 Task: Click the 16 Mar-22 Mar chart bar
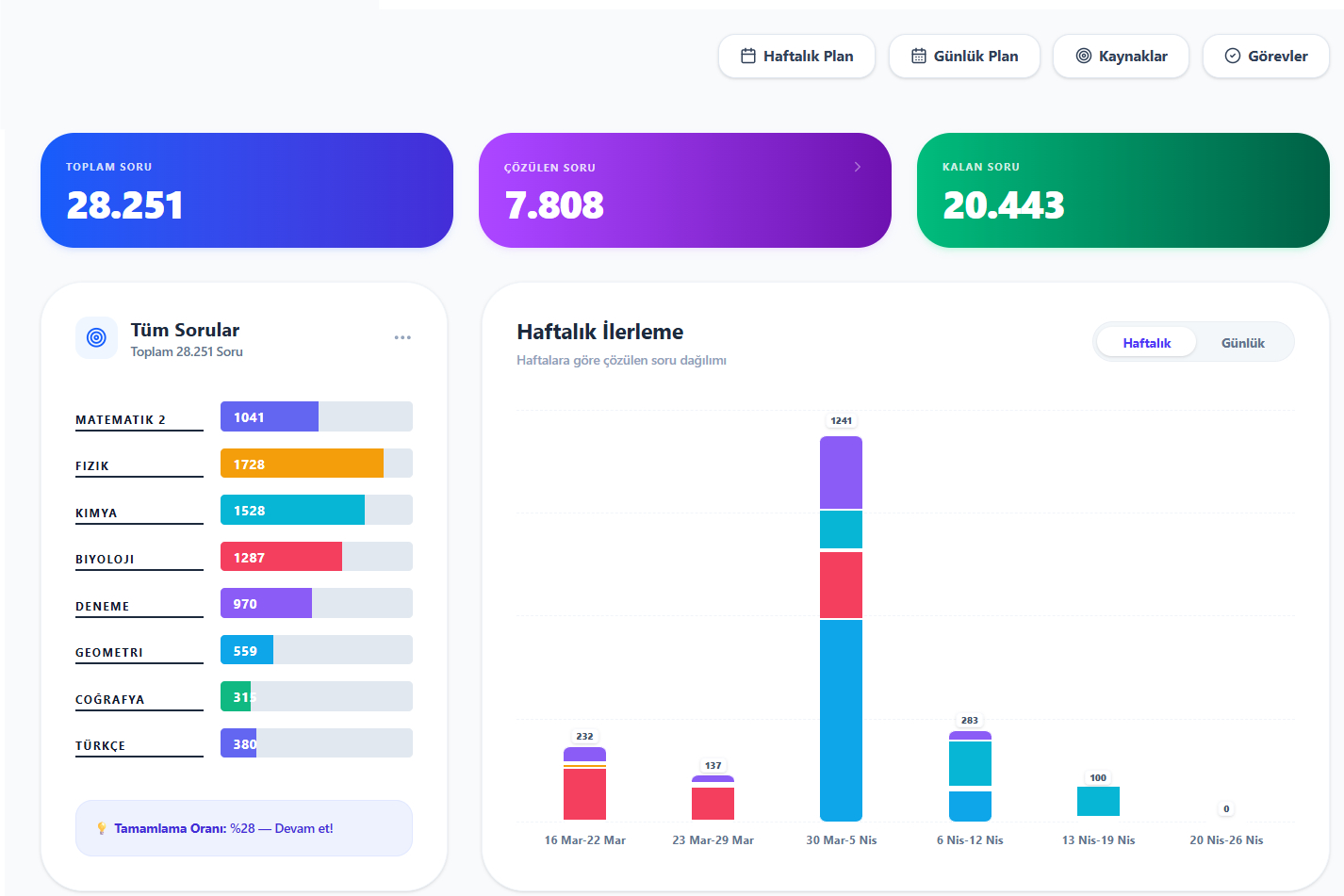pyautogui.click(x=584, y=784)
